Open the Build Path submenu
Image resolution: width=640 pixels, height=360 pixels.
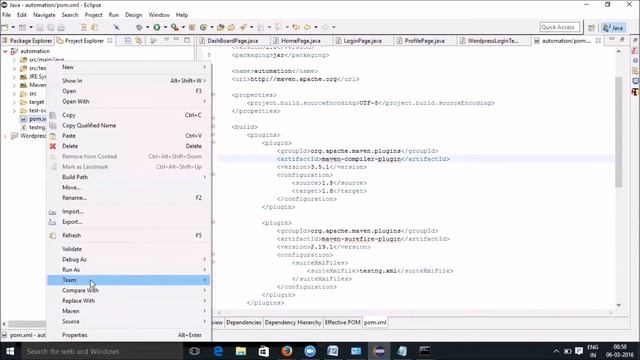[129, 177]
